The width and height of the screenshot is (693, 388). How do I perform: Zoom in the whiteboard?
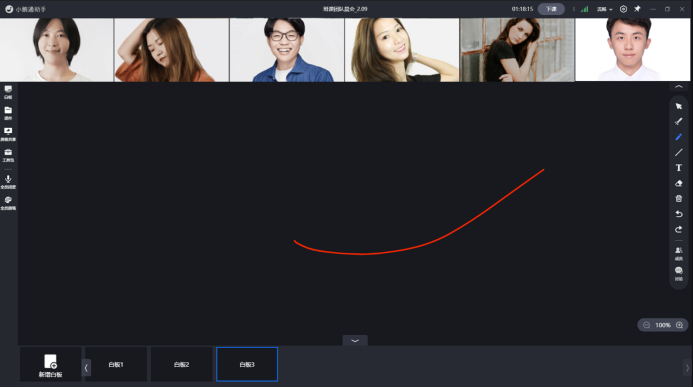click(680, 325)
